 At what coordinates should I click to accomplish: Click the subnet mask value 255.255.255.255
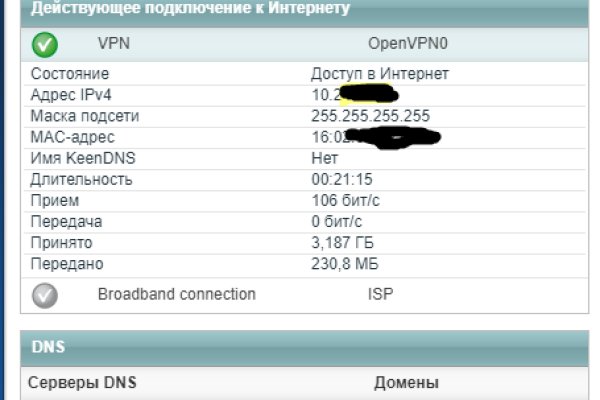pos(371,116)
